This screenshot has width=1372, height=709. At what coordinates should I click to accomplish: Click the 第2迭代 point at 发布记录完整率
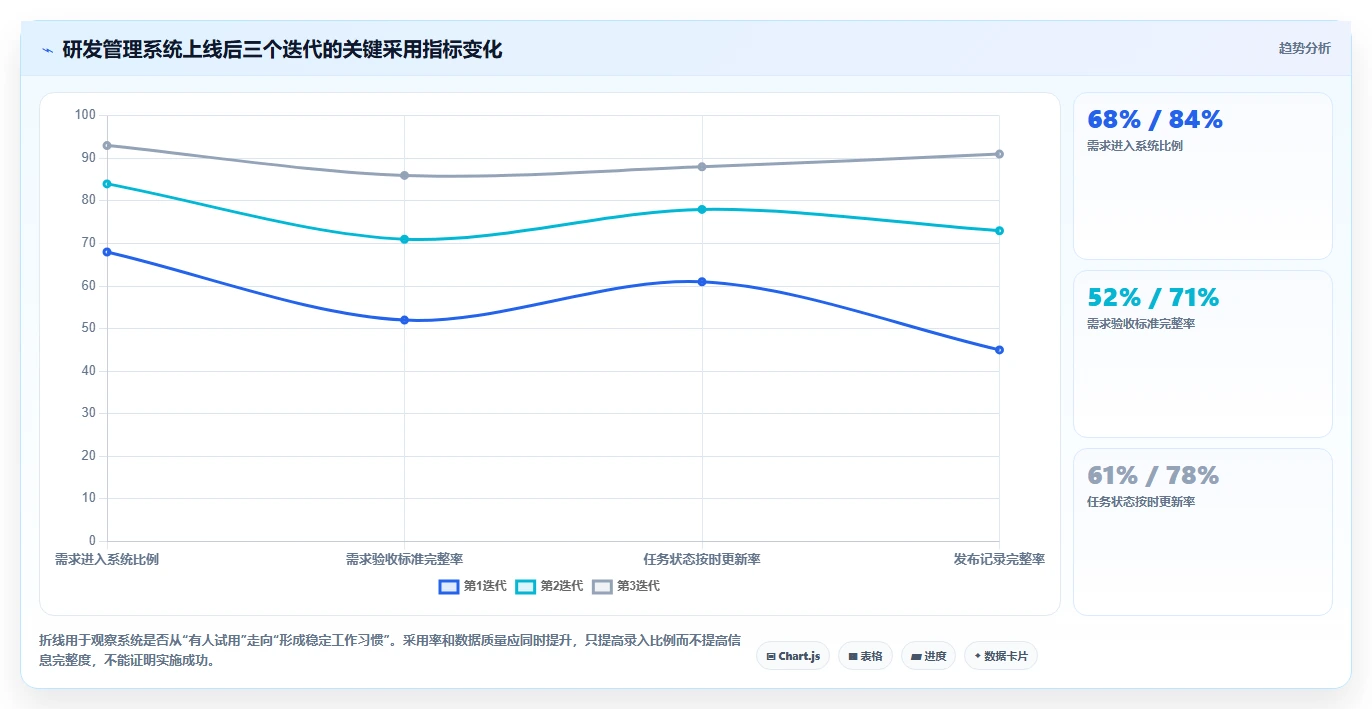point(999,231)
